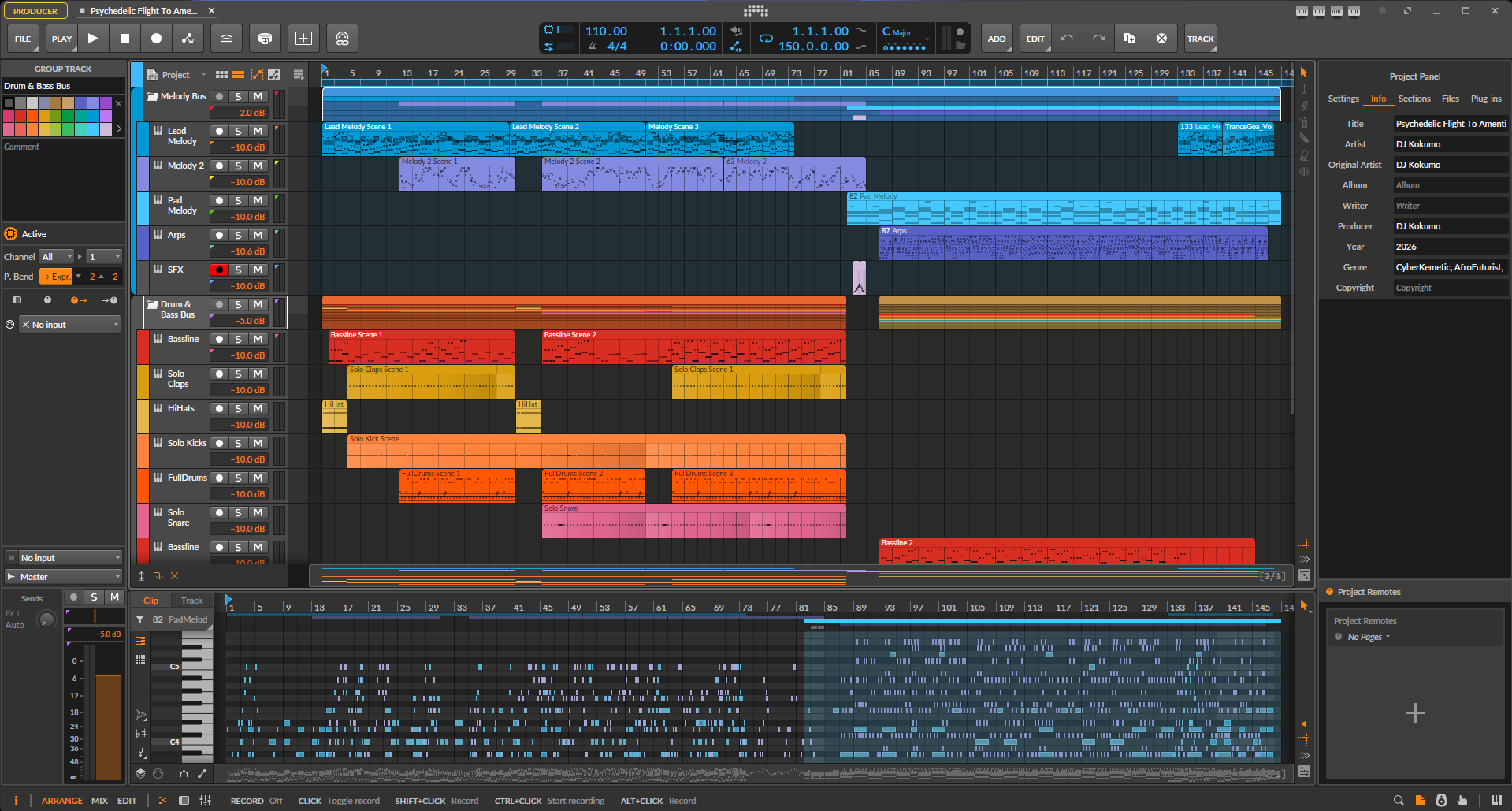This screenshot has width=1512, height=811.
Task: Edit the Title field in Project Panel
Action: [1451, 124]
